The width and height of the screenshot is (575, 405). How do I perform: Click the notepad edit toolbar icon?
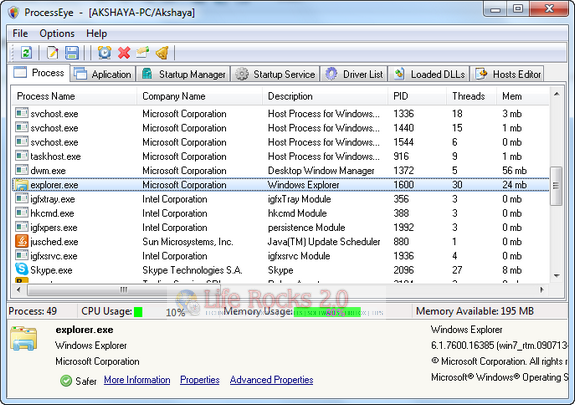(x=52, y=53)
